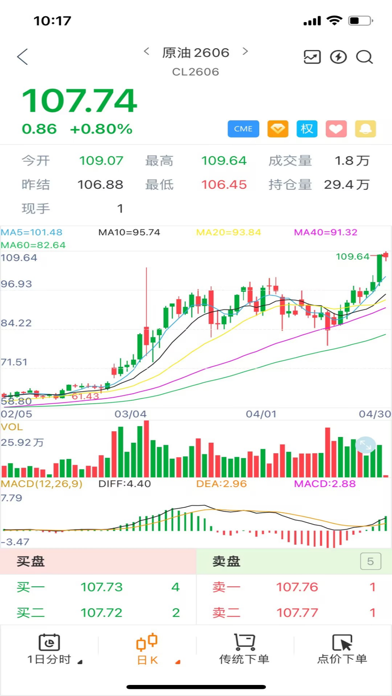
Task: Select the MA20=93.84 indicator label
Action: [x=229, y=232]
